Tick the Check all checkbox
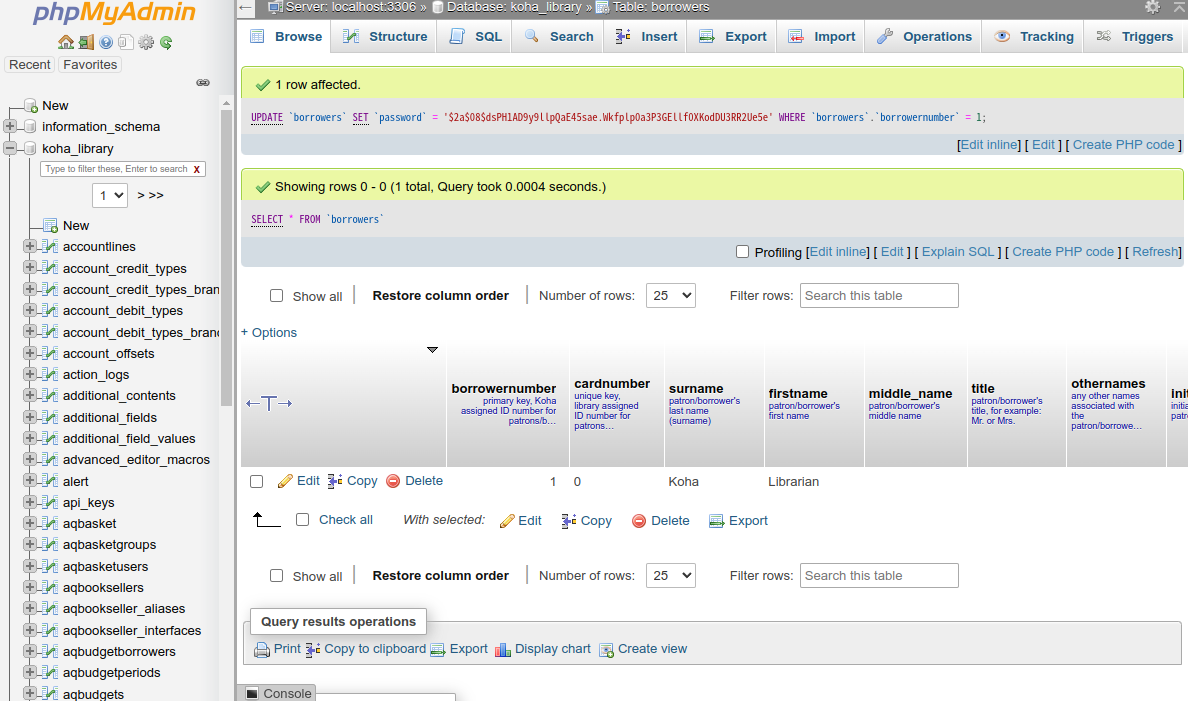This screenshot has height=701, width=1188. [x=302, y=519]
